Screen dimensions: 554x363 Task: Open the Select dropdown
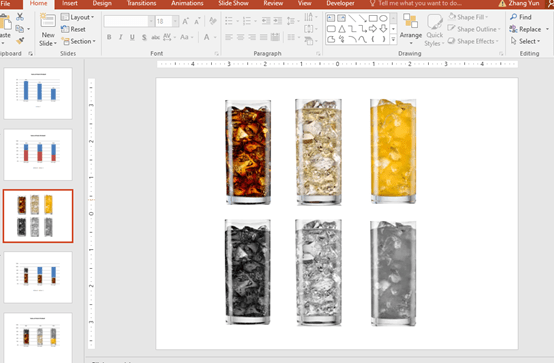[x=525, y=41]
